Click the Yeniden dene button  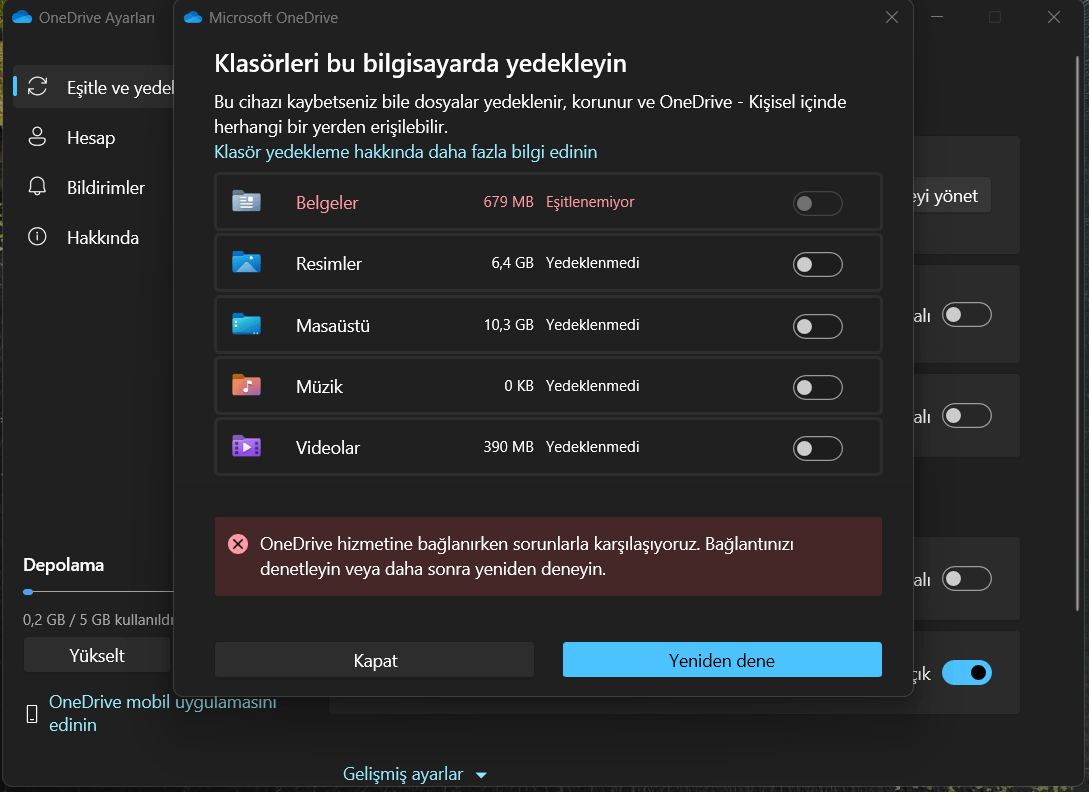click(x=722, y=660)
